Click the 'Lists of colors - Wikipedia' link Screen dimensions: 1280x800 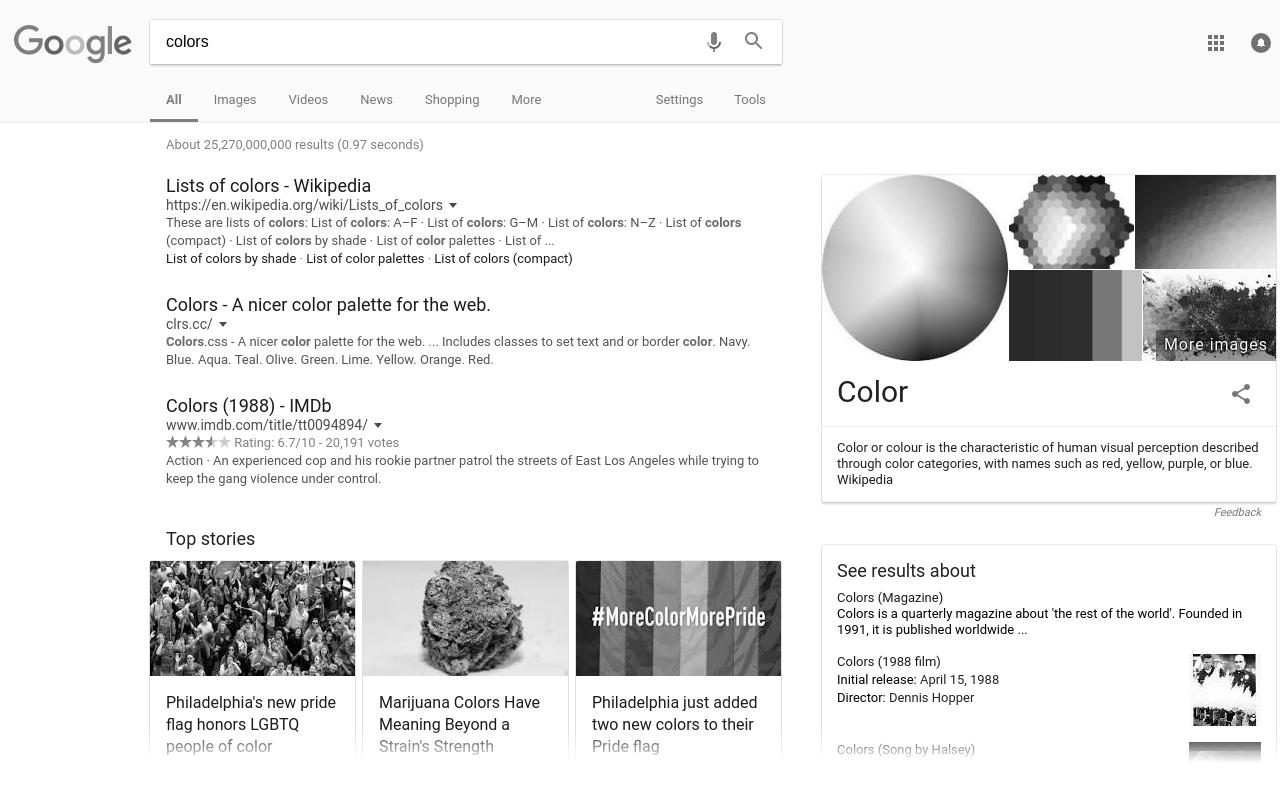tap(268, 186)
